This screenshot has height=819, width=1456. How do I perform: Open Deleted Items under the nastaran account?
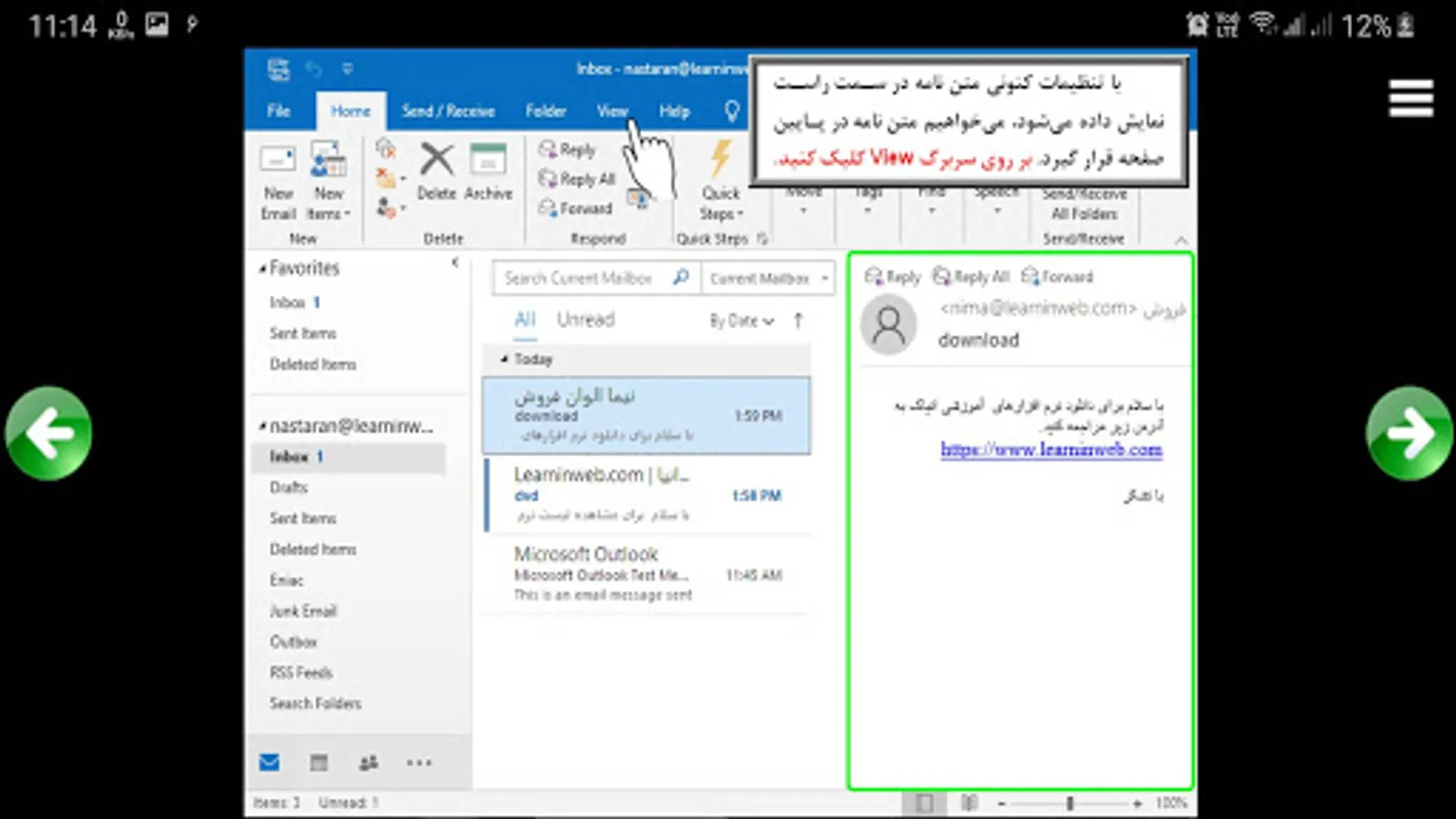tap(313, 549)
